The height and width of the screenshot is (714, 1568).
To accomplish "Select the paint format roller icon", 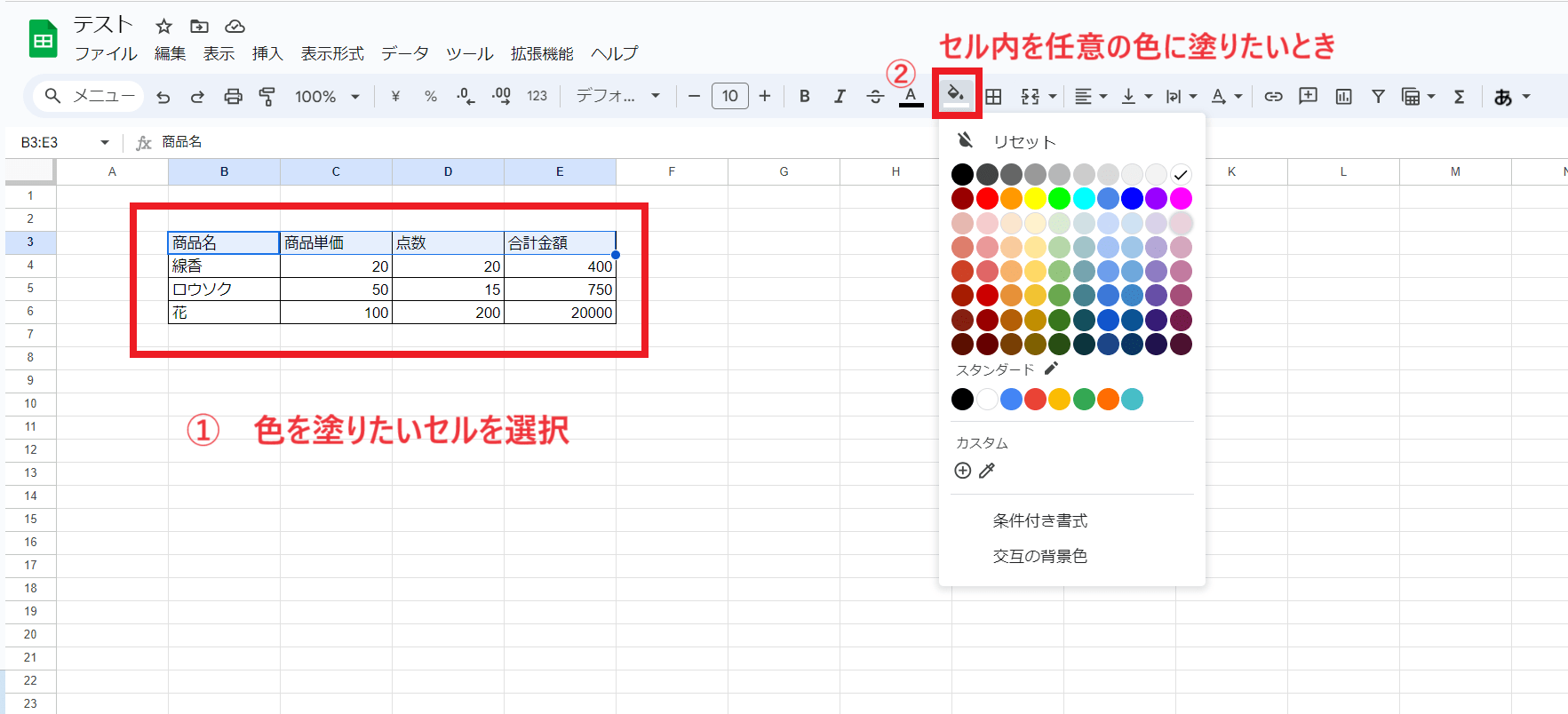I will tap(267, 97).
